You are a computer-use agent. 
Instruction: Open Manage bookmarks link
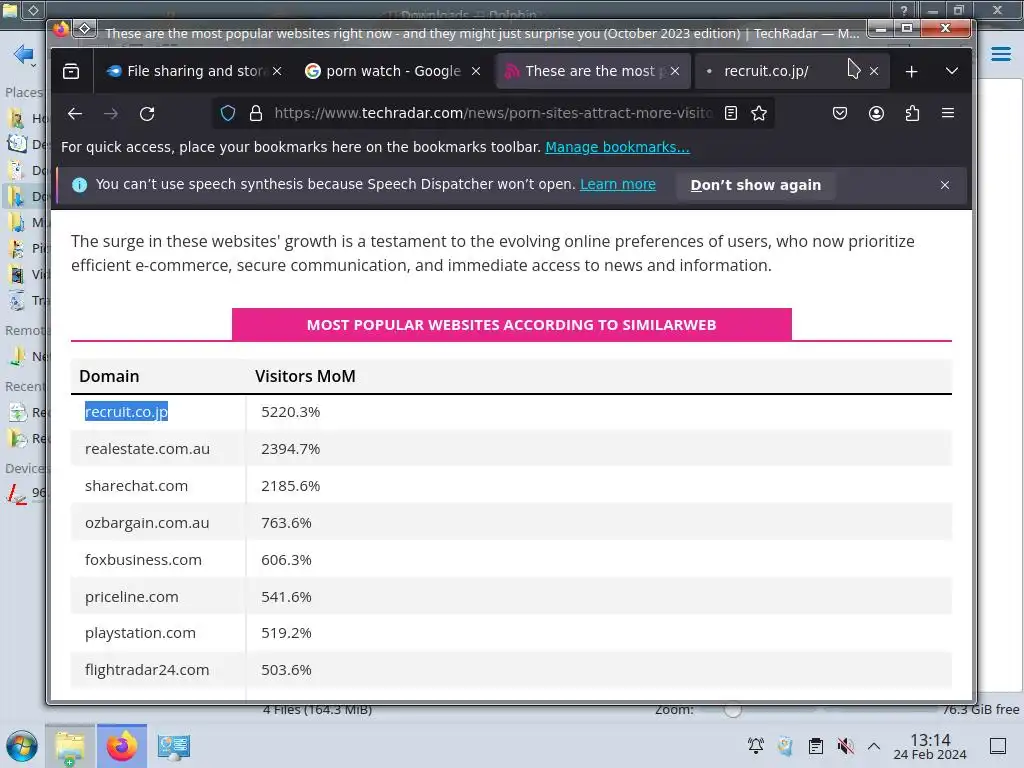coord(617,147)
